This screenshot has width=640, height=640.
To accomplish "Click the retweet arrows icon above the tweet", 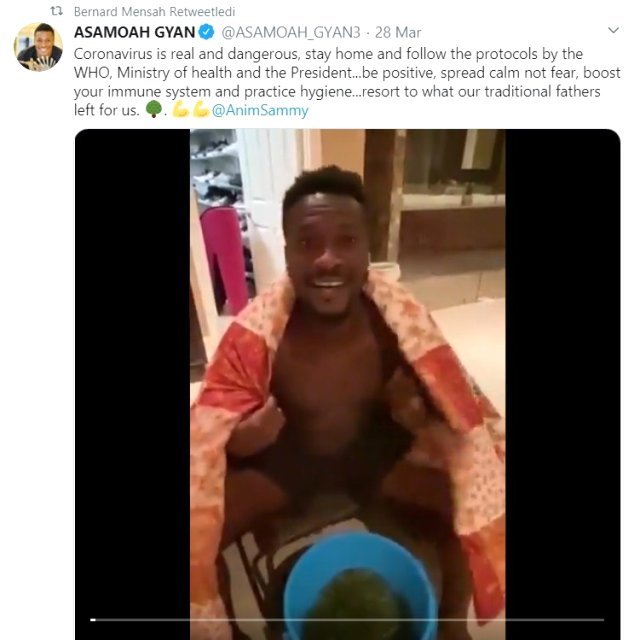I will point(56,11).
